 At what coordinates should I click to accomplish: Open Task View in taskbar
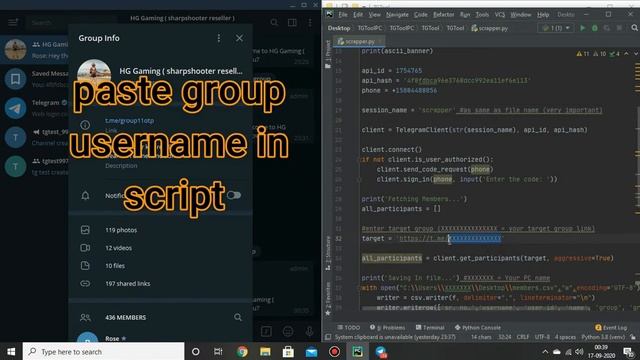218,351
